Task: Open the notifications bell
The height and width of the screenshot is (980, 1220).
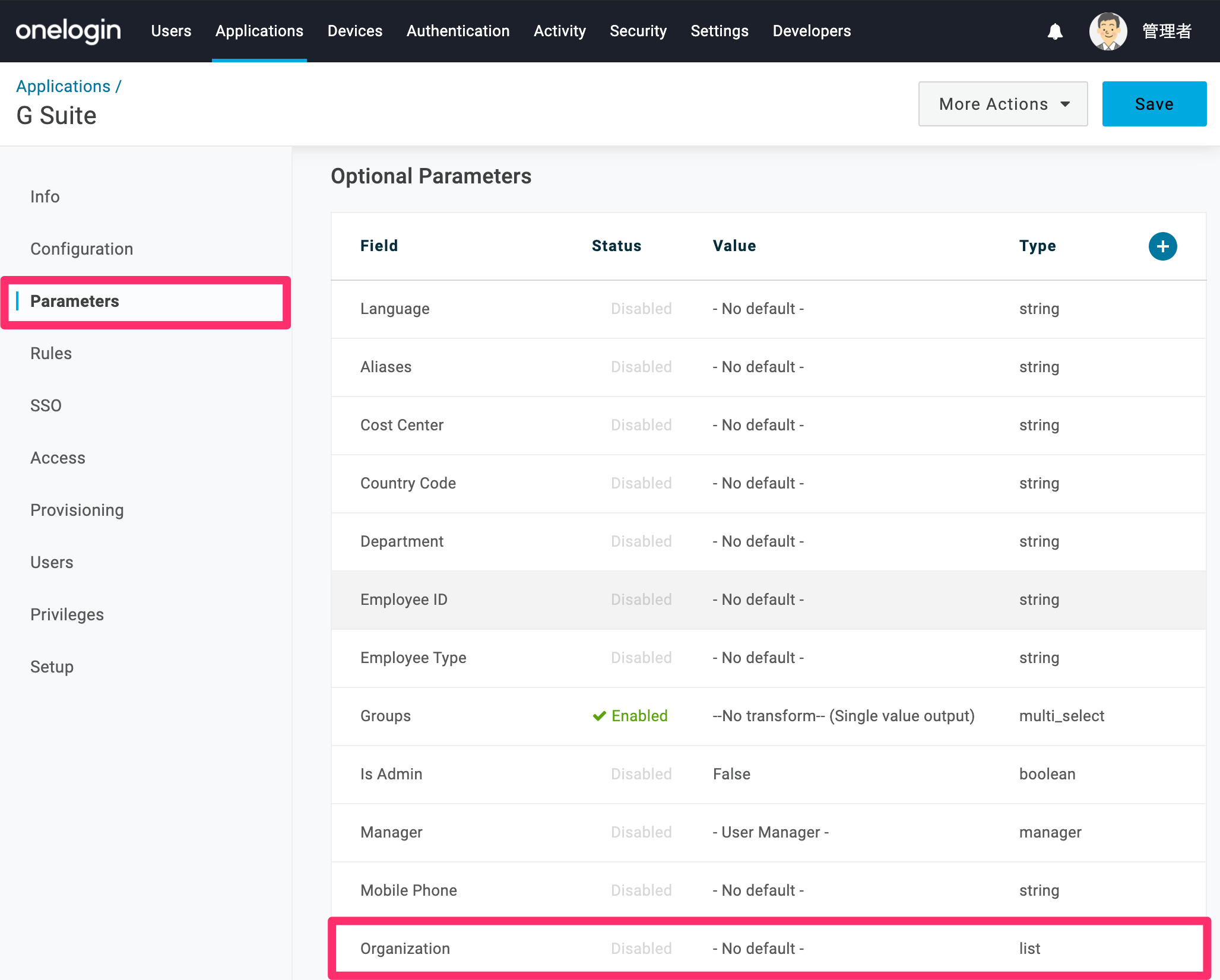Action: coord(1055,31)
